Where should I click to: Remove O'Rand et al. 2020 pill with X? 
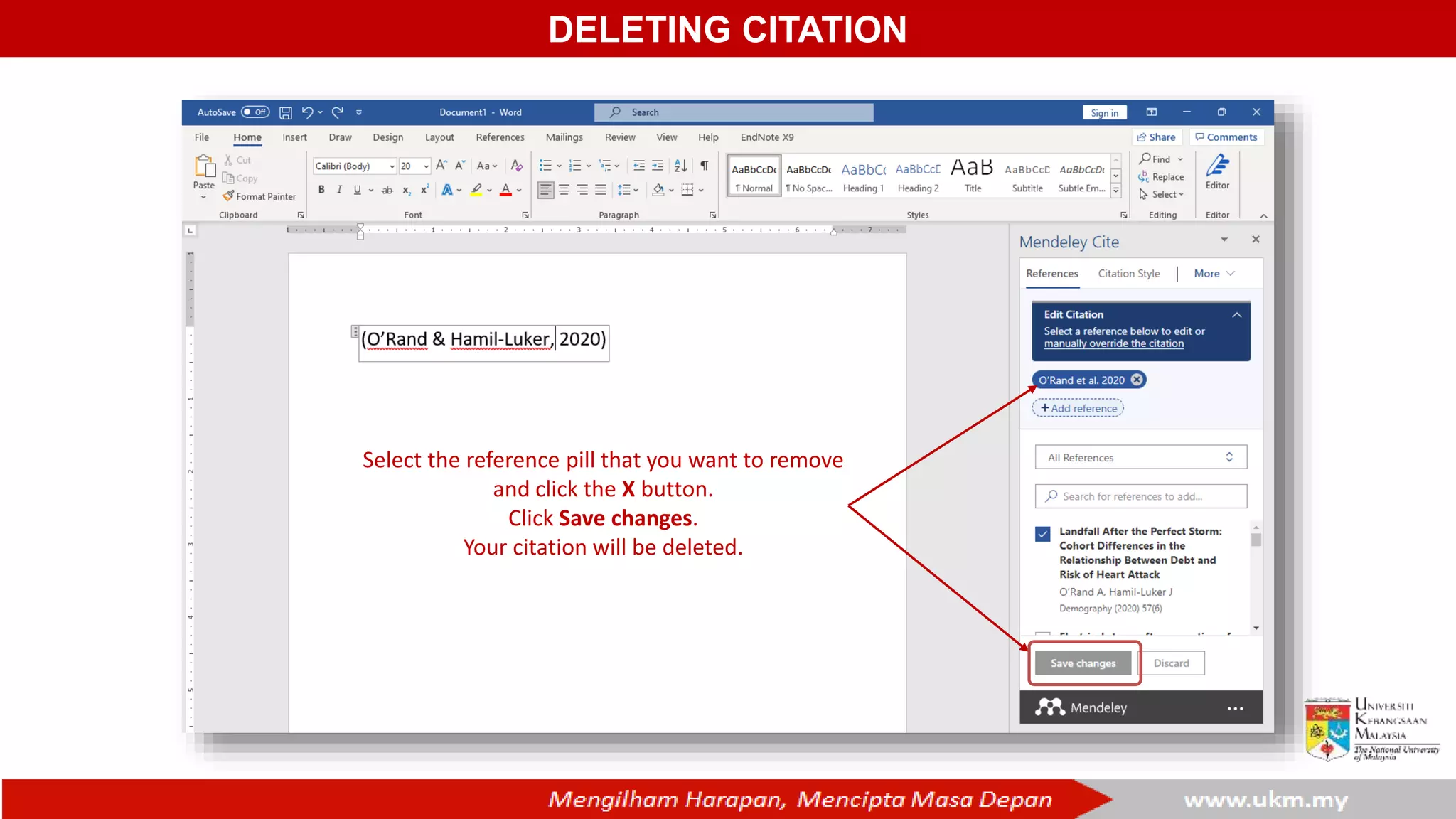(1137, 380)
